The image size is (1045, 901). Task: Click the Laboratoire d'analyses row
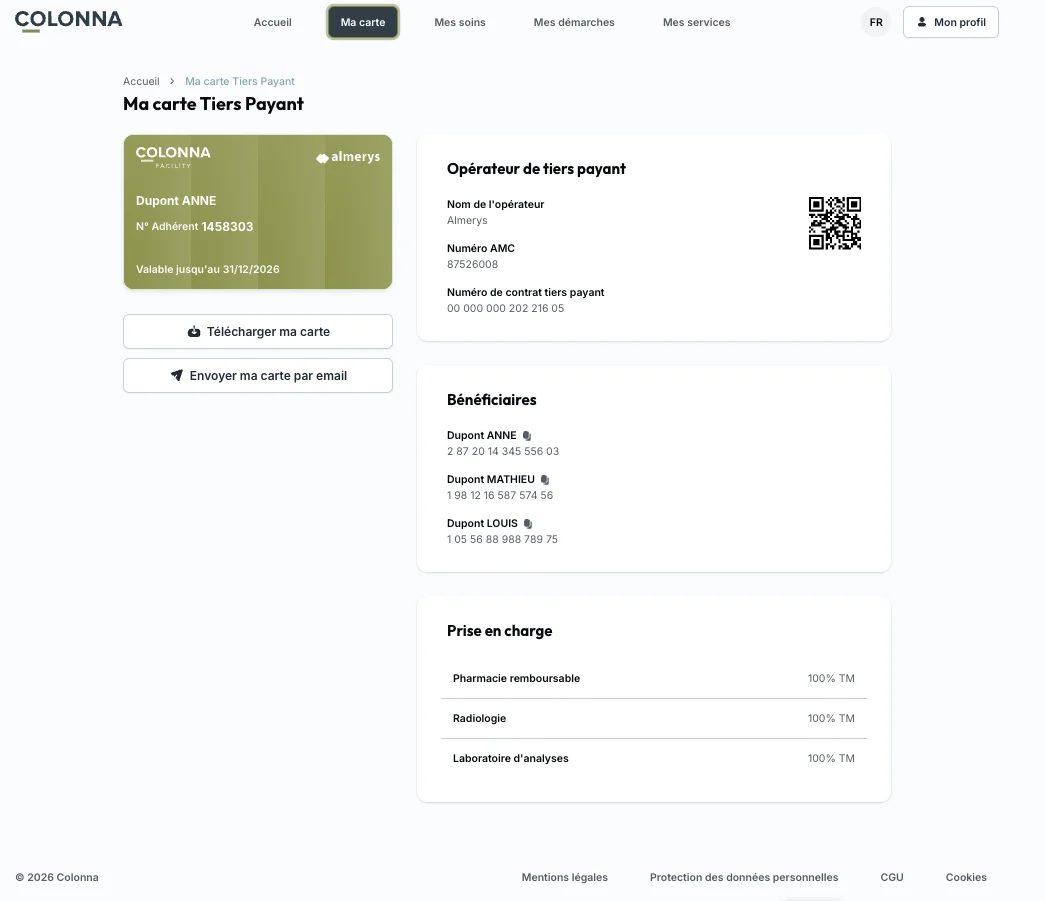click(x=654, y=758)
